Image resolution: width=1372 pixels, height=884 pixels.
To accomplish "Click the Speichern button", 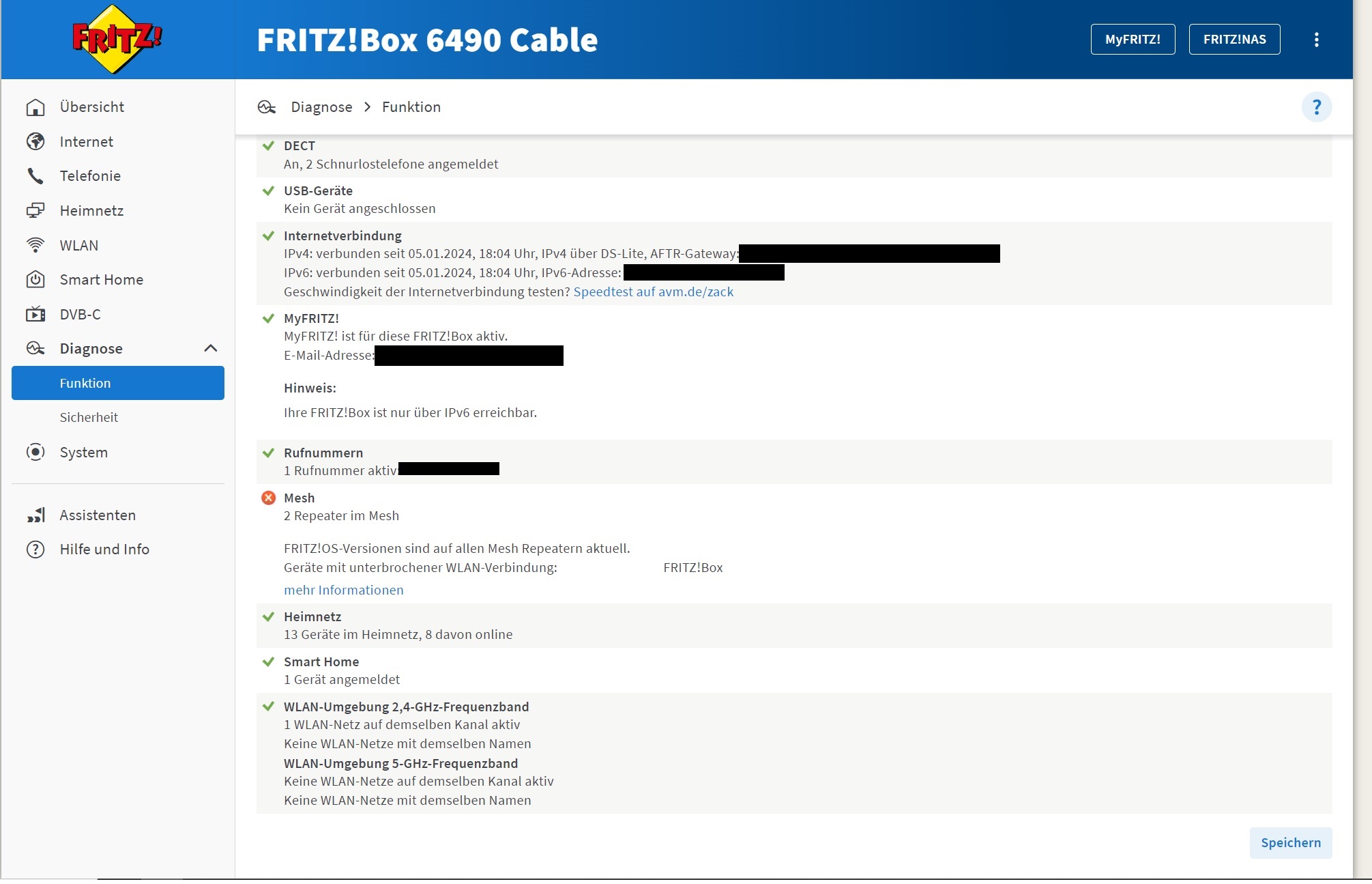I will click(1290, 842).
